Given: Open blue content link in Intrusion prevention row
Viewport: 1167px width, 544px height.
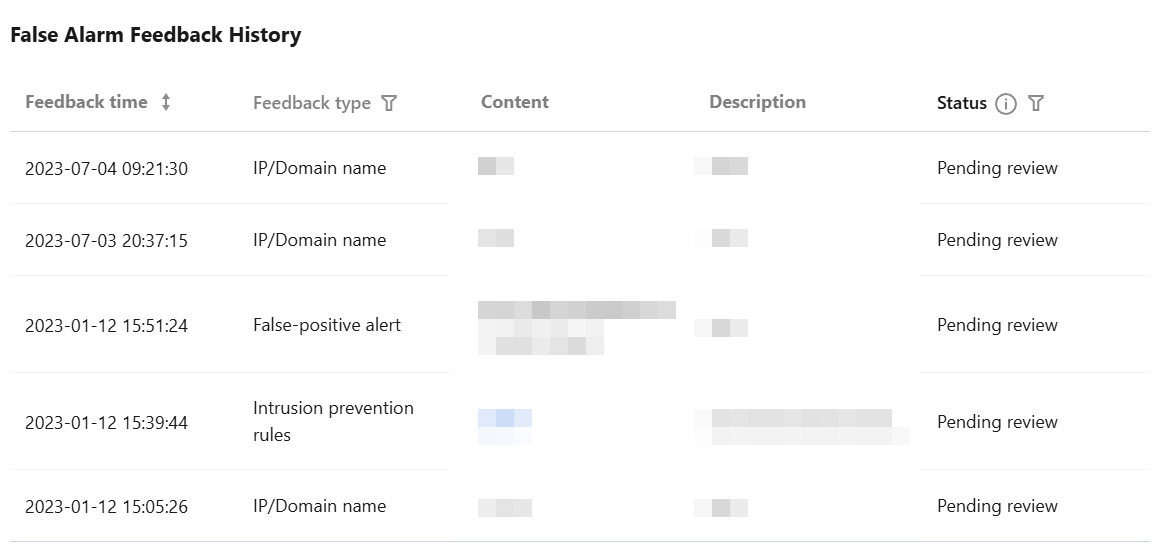Looking at the screenshot, I should (505, 420).
